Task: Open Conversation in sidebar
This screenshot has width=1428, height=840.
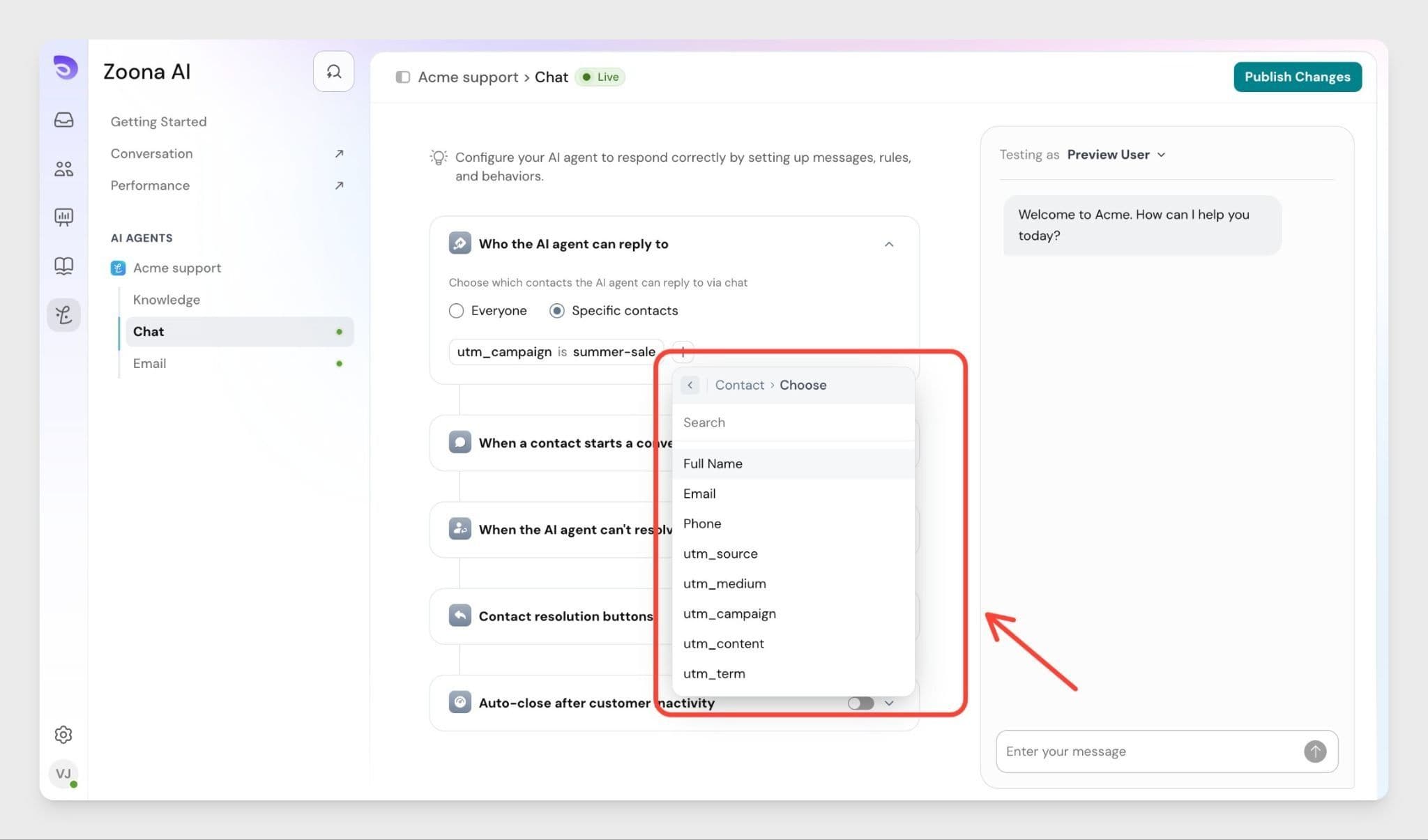Action: click(x=151, y=153)
